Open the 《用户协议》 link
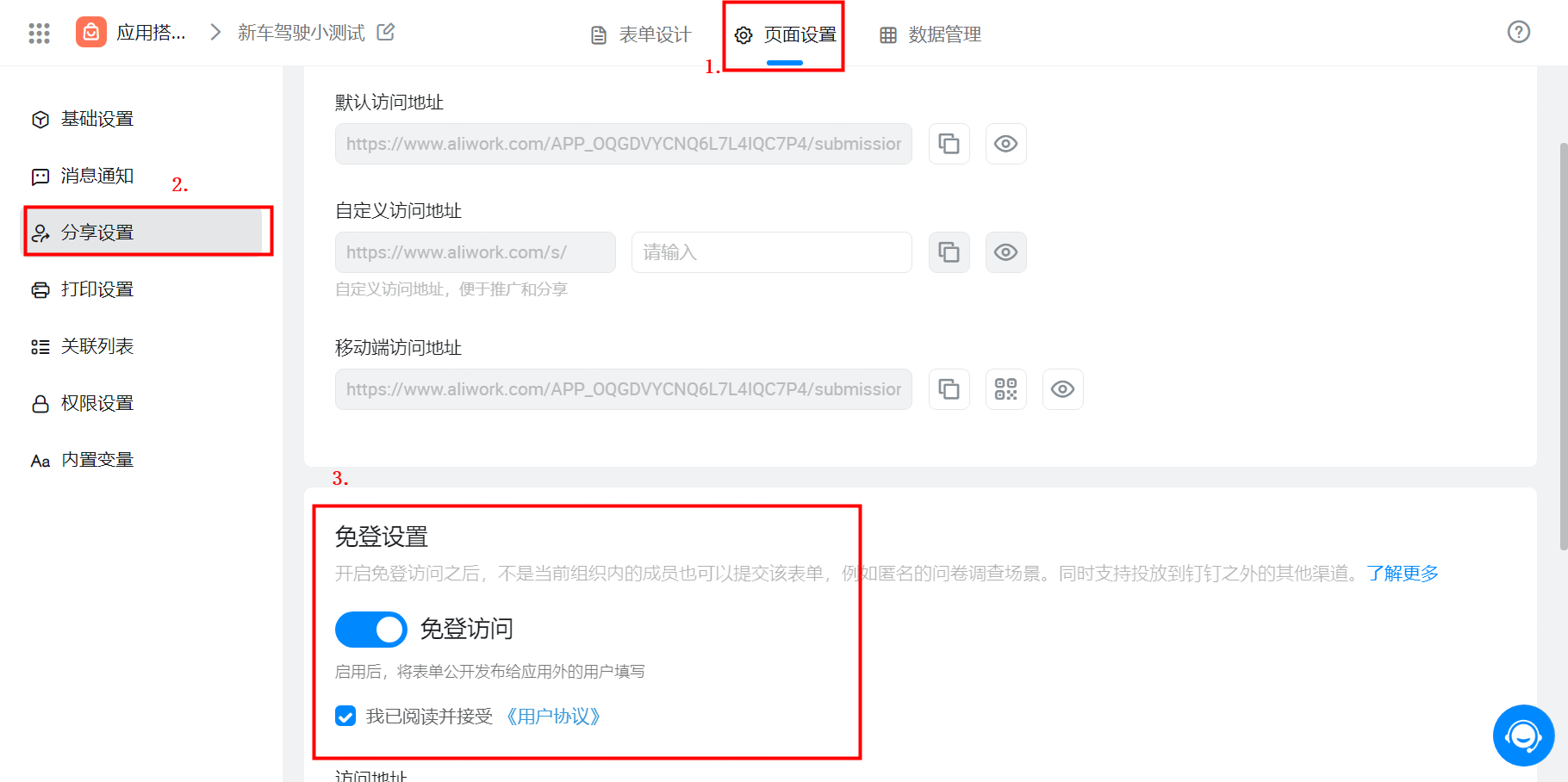 [553, 717]
